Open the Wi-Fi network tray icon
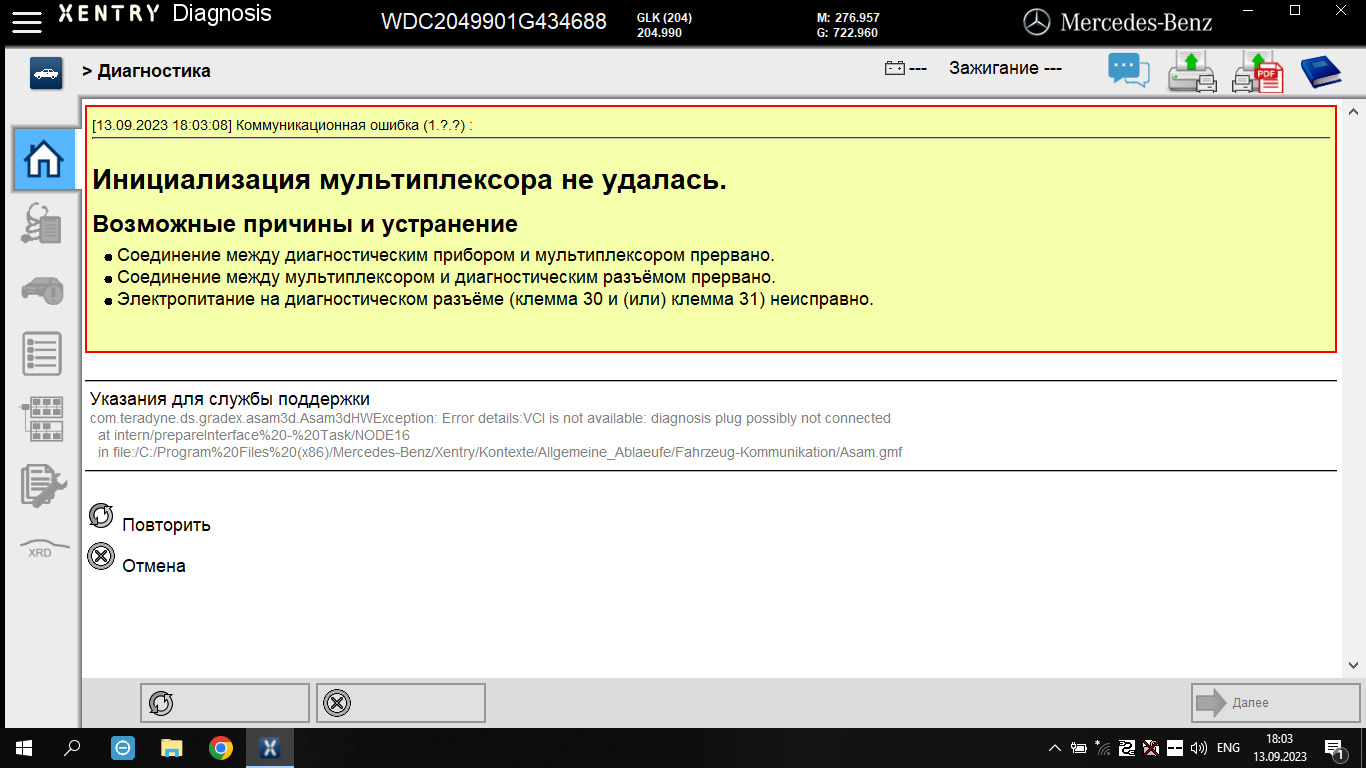 tap(1103, 747)
